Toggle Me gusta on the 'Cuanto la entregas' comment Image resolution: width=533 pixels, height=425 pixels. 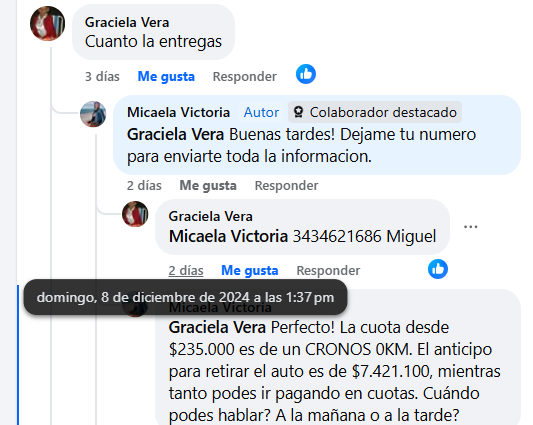[x=166, y=76]
